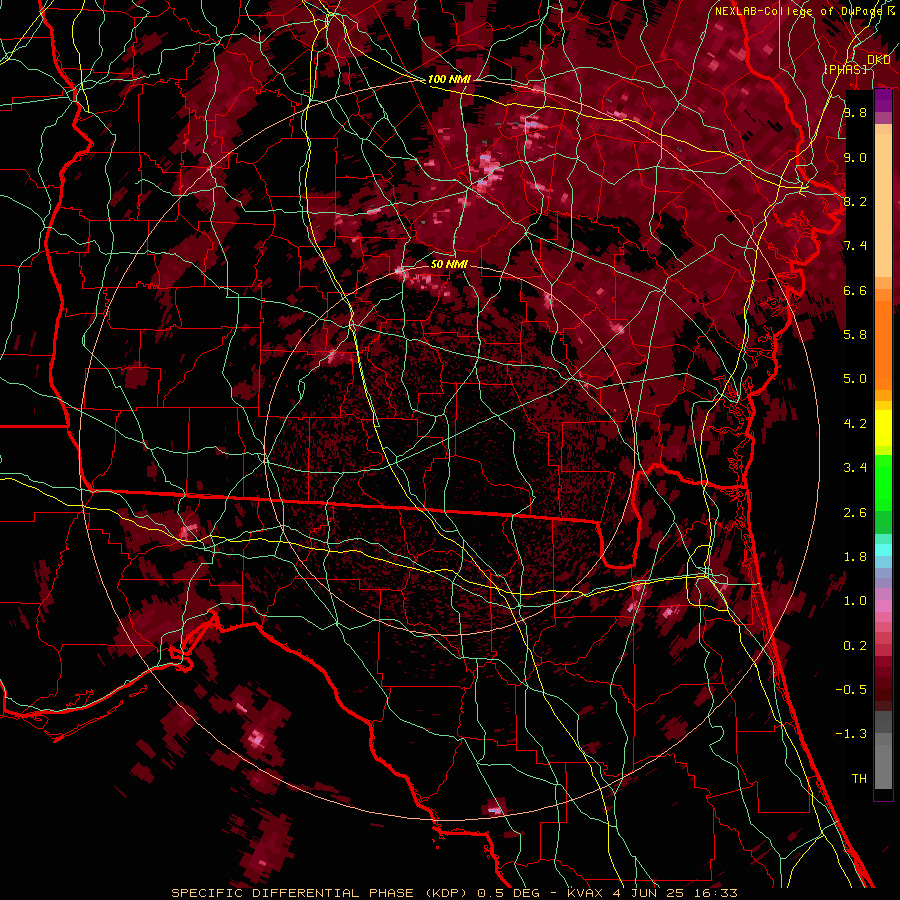Click the 9.8 value on the color scale
900x900 pixels.
pyautogui.click(x=855, y=112)
